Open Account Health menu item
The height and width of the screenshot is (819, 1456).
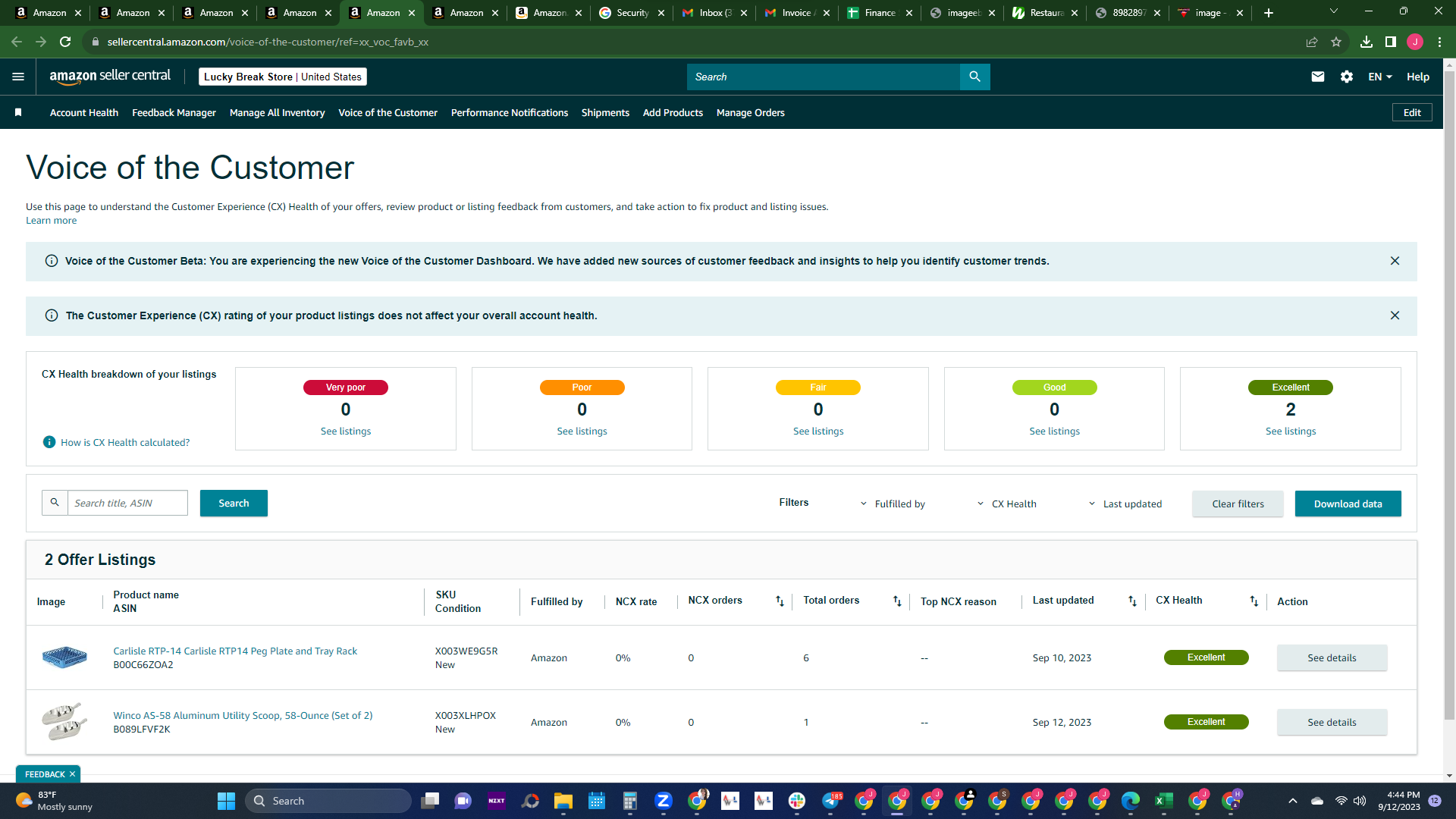tap(84, 112)
